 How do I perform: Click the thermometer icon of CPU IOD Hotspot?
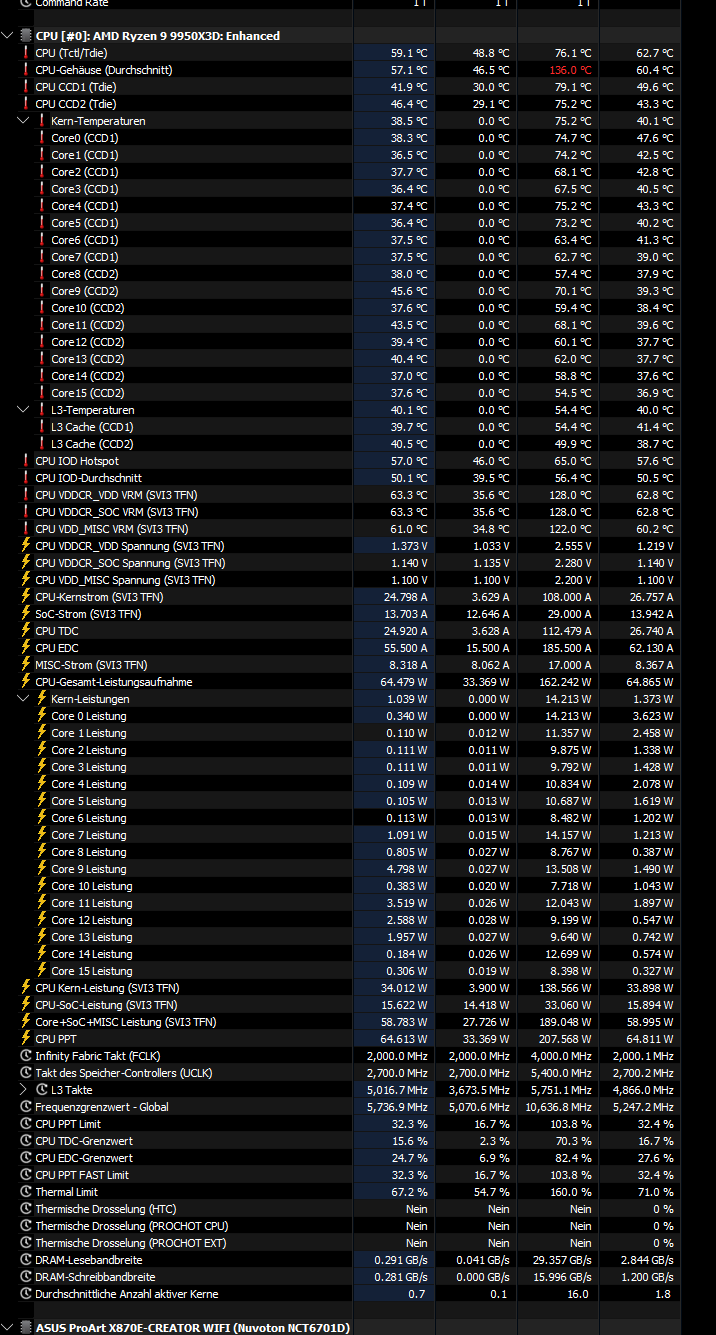tap(25, 461)
